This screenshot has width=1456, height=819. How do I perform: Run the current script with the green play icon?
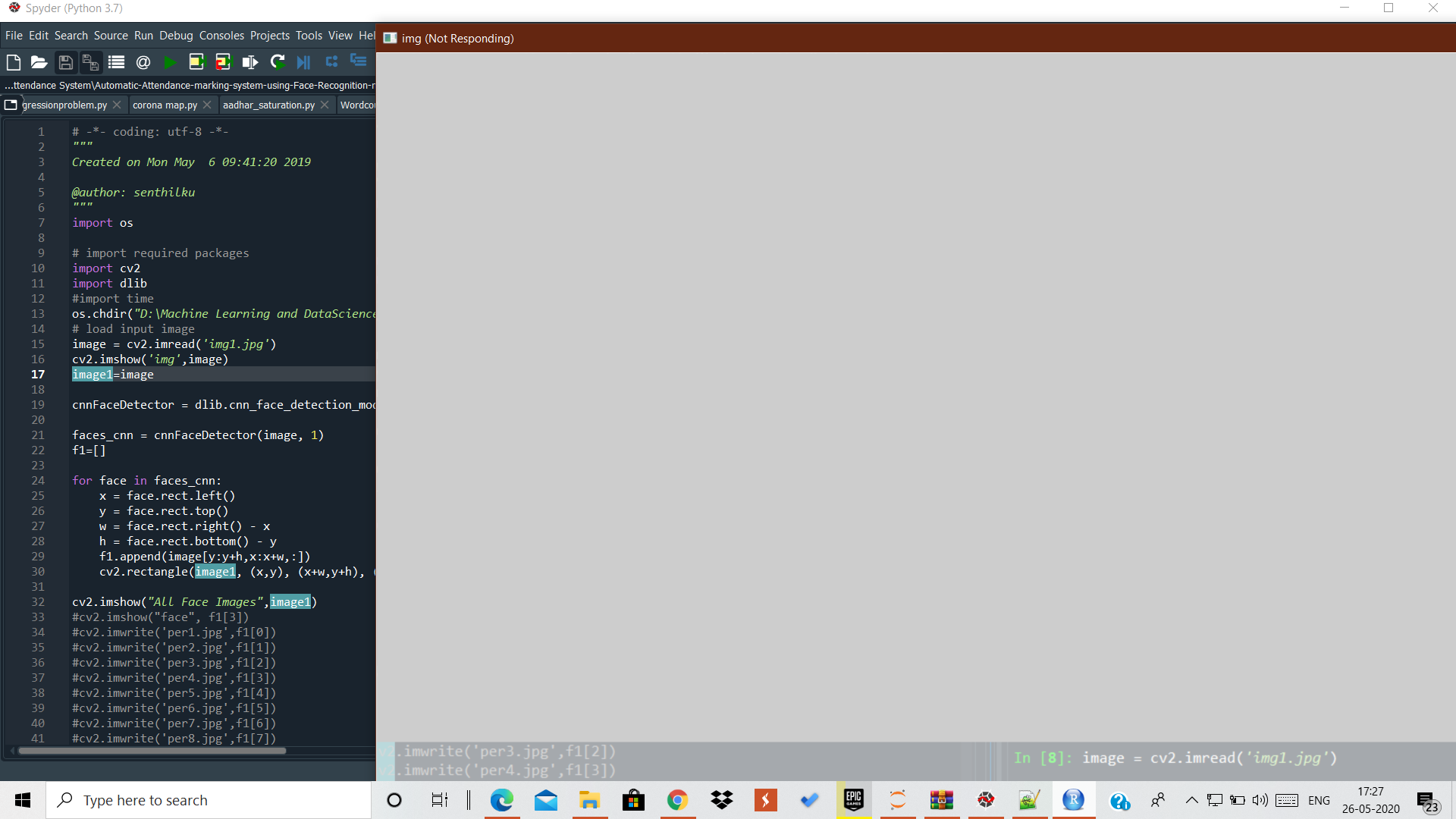170,62
